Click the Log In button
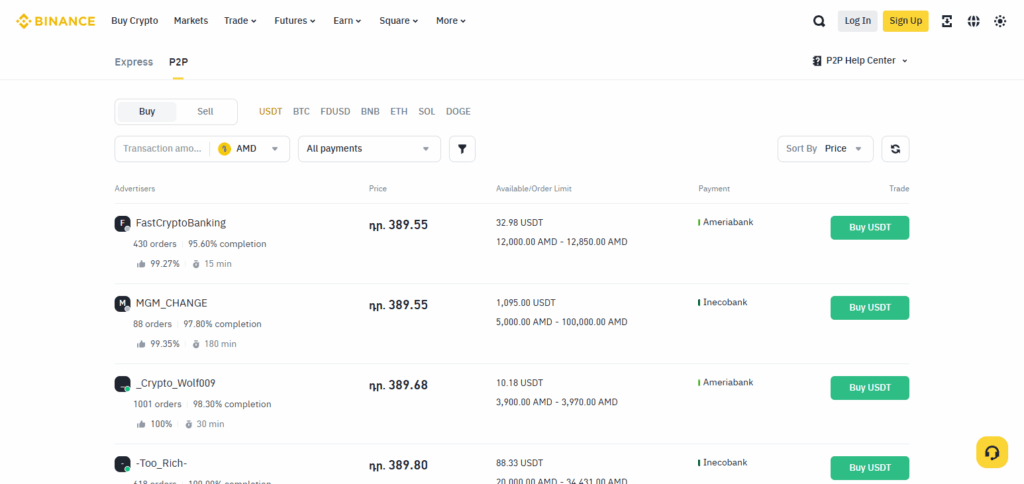 [x=857, y=21]
